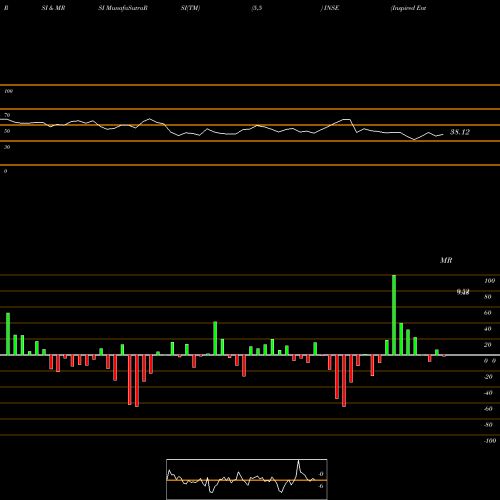Viewport: 500px width, 500px height.
Task: Click the -100 axis label on the MR panel
Action: (x=490, y=441)
